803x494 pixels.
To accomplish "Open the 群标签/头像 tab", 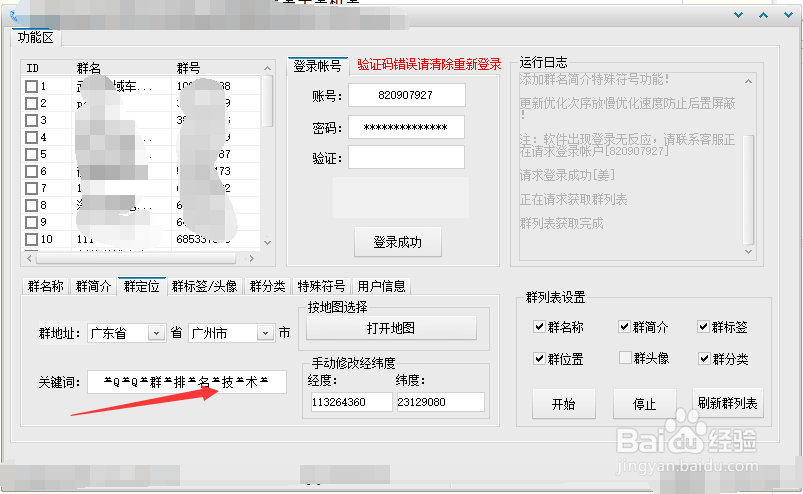I will 204,286.
